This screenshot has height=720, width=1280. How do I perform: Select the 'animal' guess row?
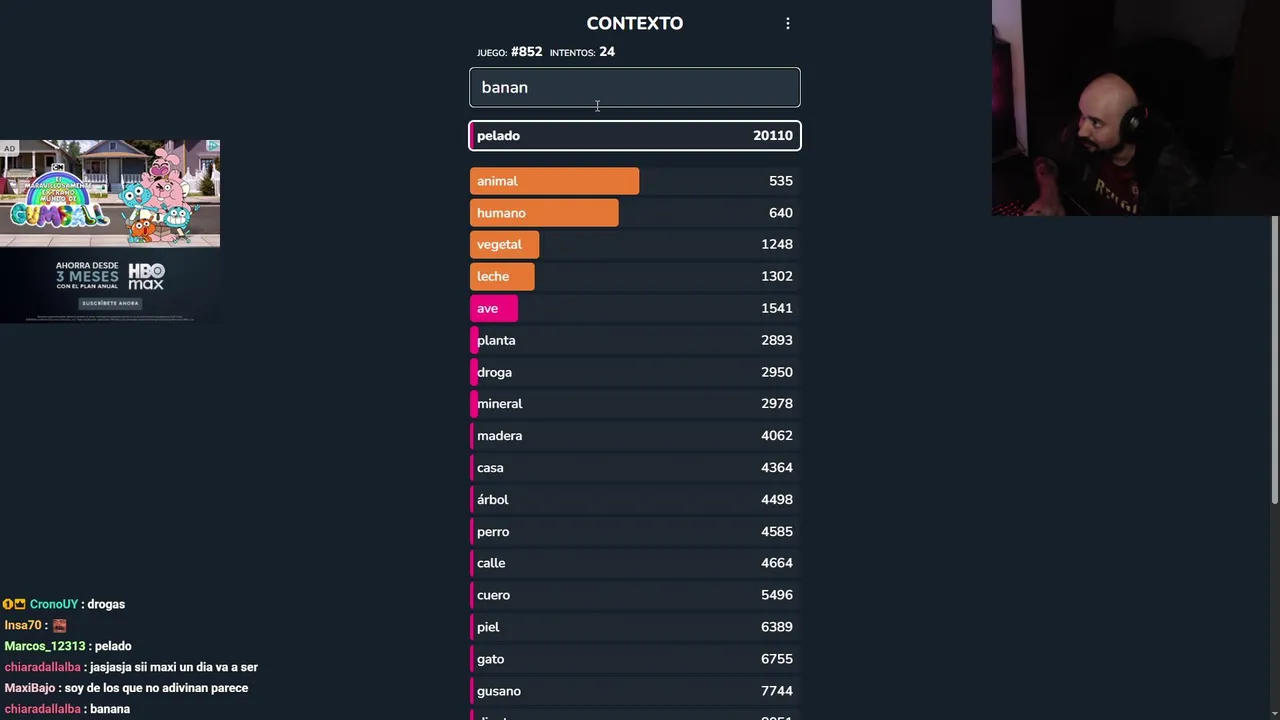634,181
